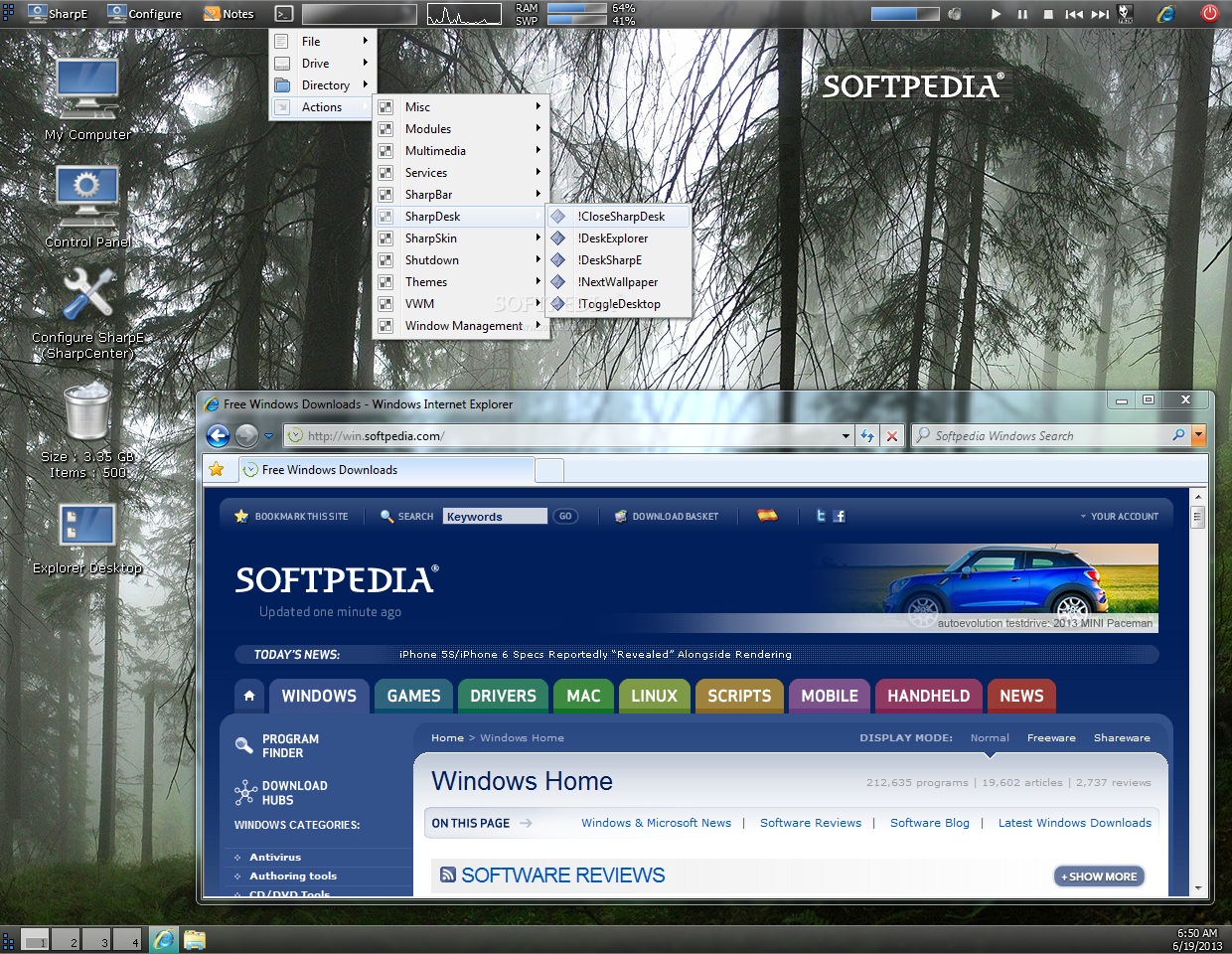
Task: Expand the Misc submenu
Action: point(461,107)
